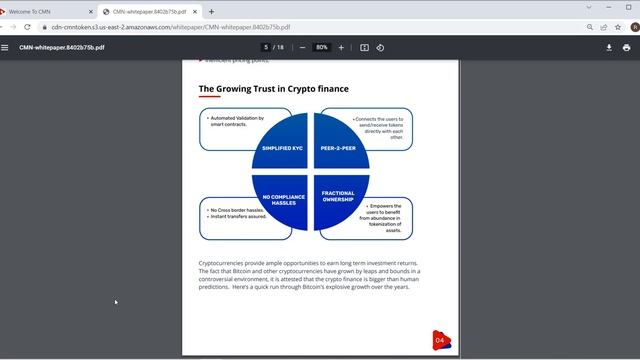Click the Cryptocurrencies provide ample opportunities paragraph
This screenshot has height=360, width=640.
[309, 275]
